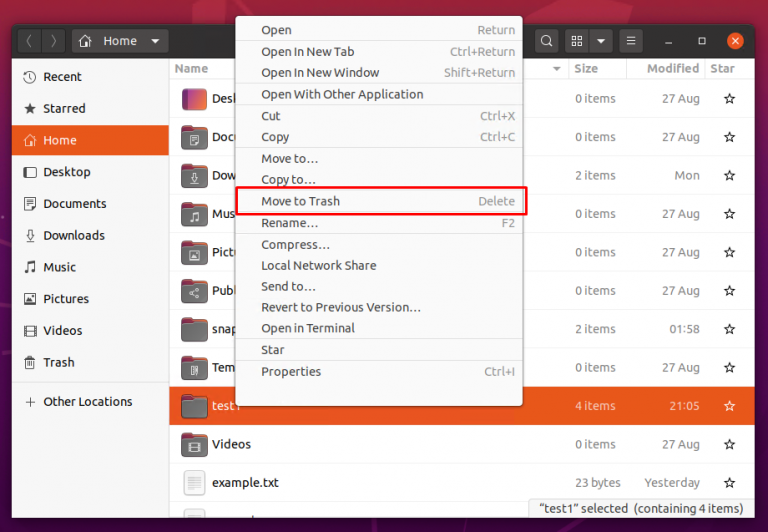
Task: Open the hamburger main menu button
Action: tap(631, 41)
